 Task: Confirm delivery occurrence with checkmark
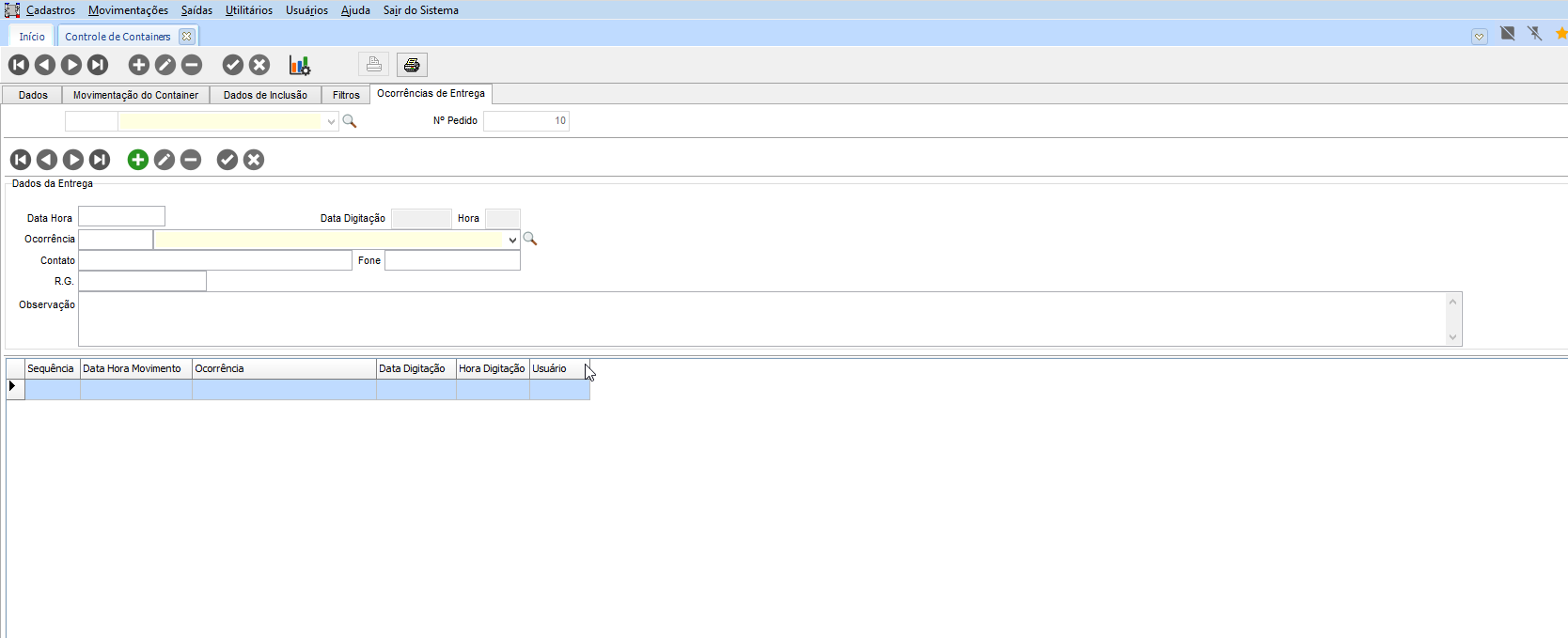227,160
